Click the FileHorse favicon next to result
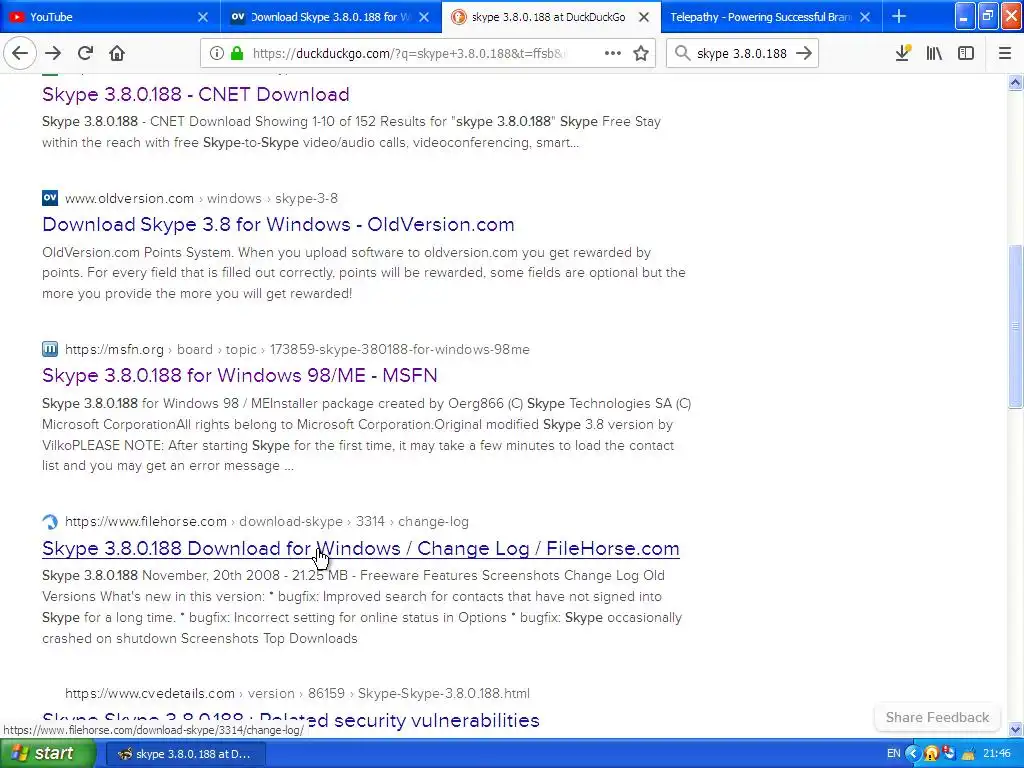This screenshot has width=1024, height=768. point(50,522)
